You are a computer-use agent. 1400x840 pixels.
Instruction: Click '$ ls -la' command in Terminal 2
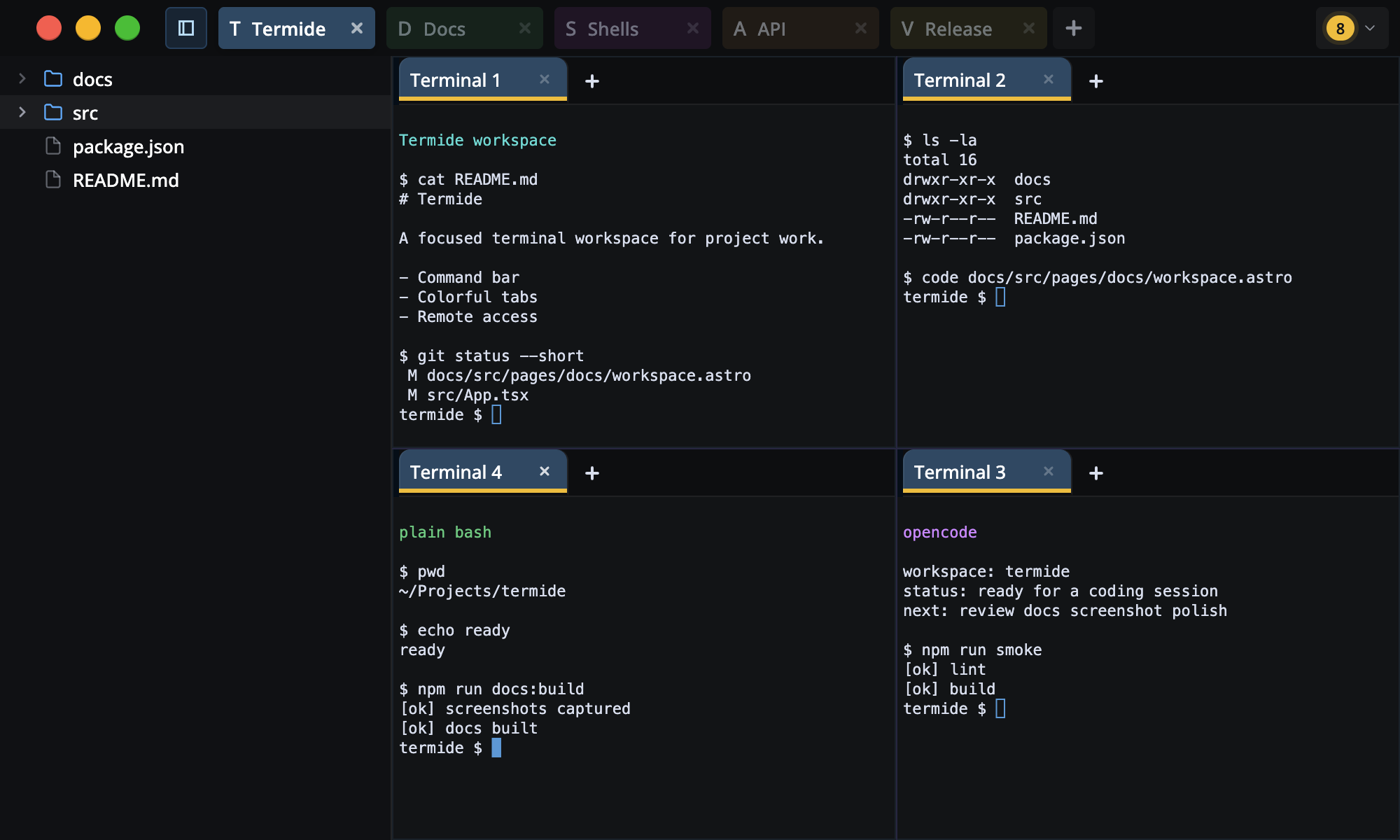(939, 140)
